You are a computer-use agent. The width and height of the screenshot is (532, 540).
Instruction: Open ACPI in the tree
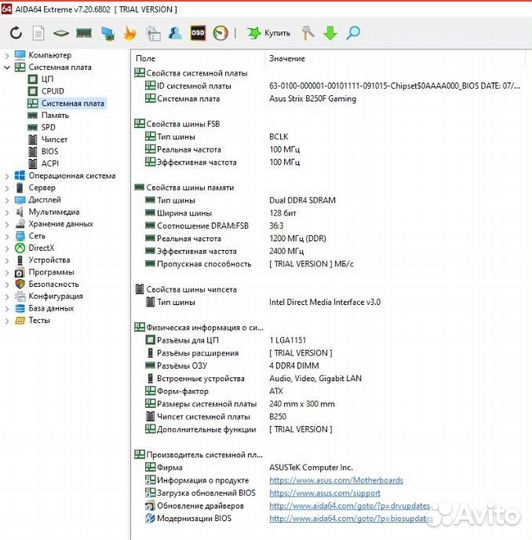point(50,164)
